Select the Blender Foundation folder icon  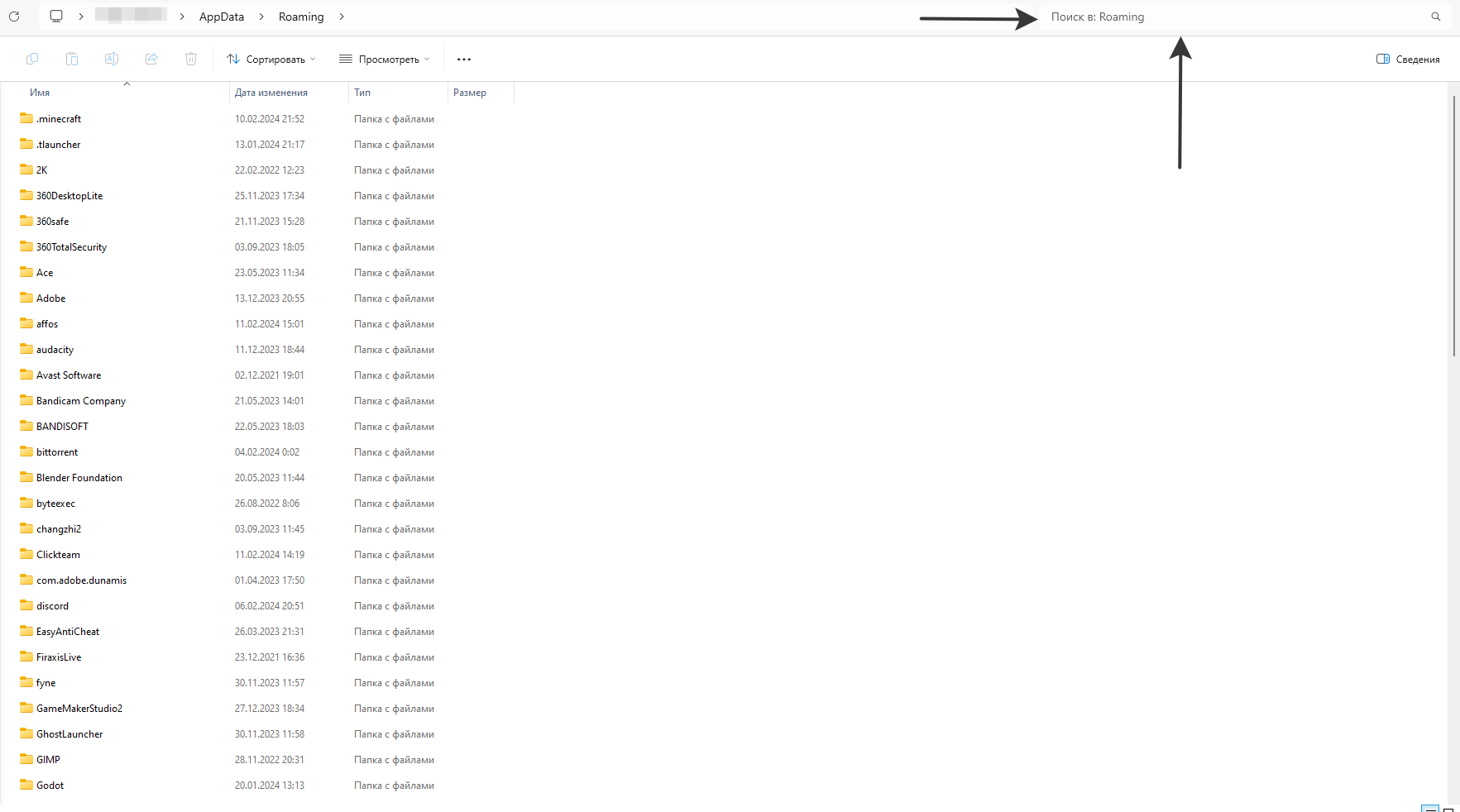(26, 477)
